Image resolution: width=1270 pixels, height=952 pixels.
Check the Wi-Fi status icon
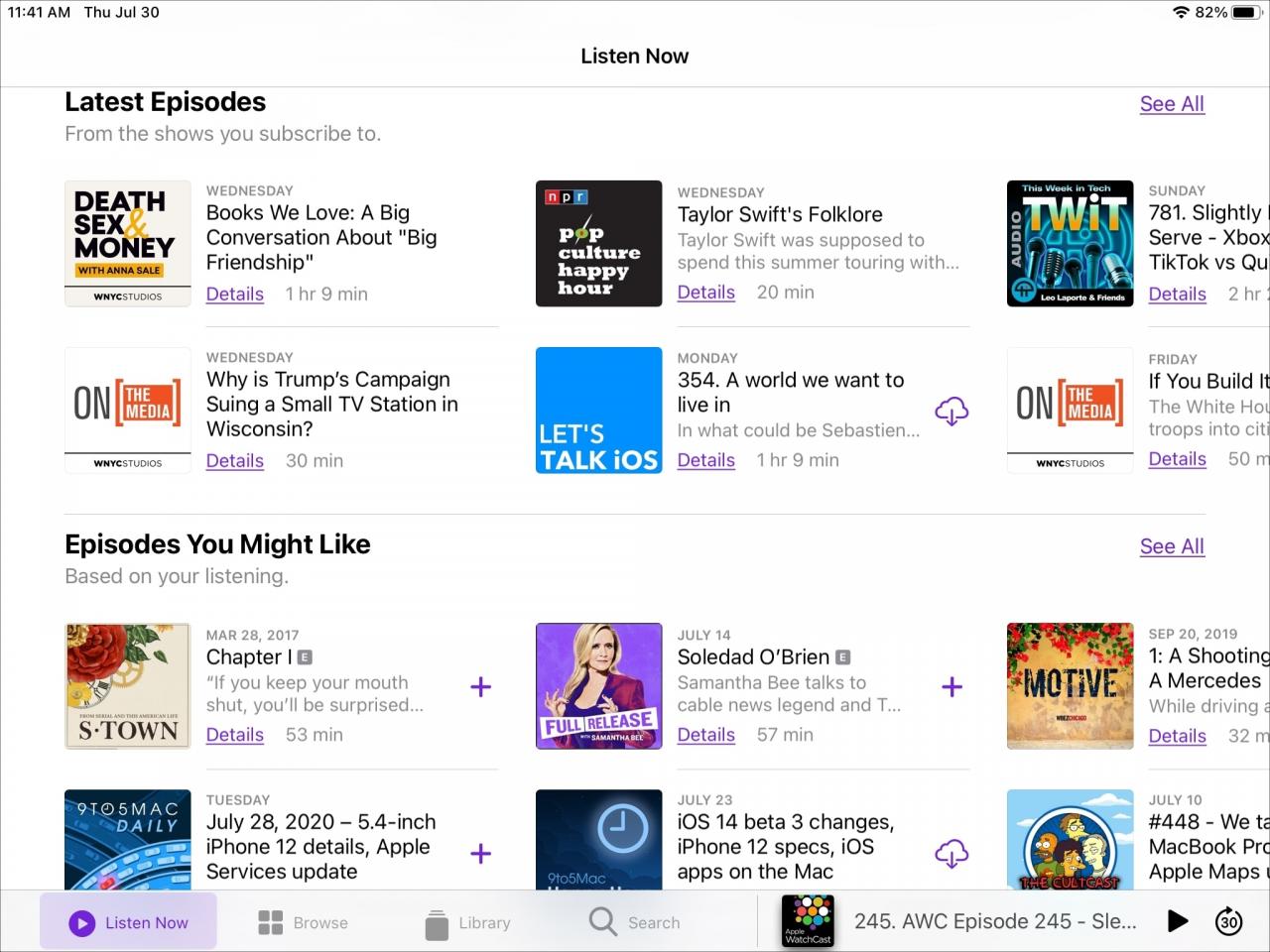pyautogui.click(x=1181, y=13)
